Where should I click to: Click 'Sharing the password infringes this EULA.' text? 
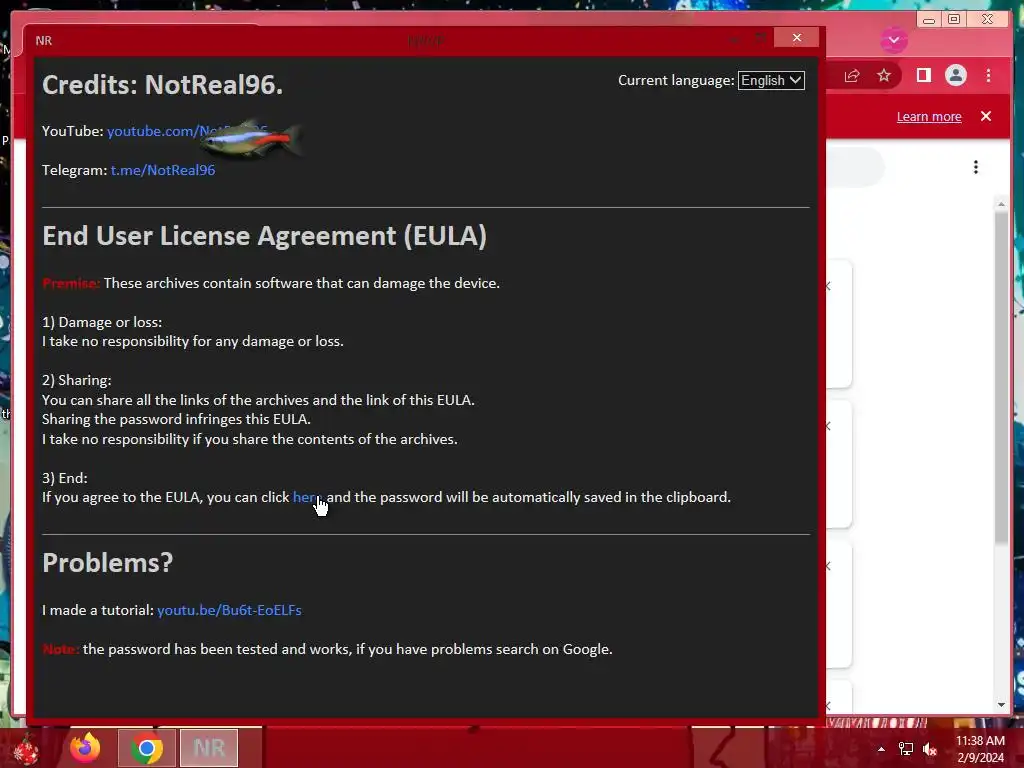point(176,419)
